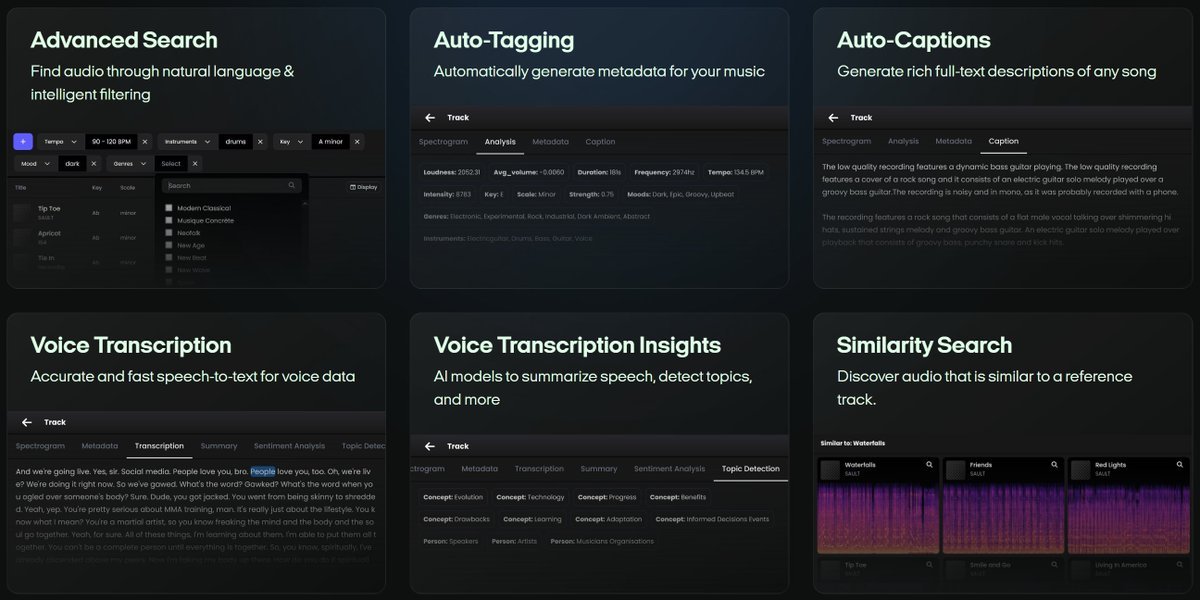Image resolution: width=1200 pixels, height=600 pixels.
Task: Go back using Voice Transcription arrow
Action: pyautogui.click(x=27, y=423)
